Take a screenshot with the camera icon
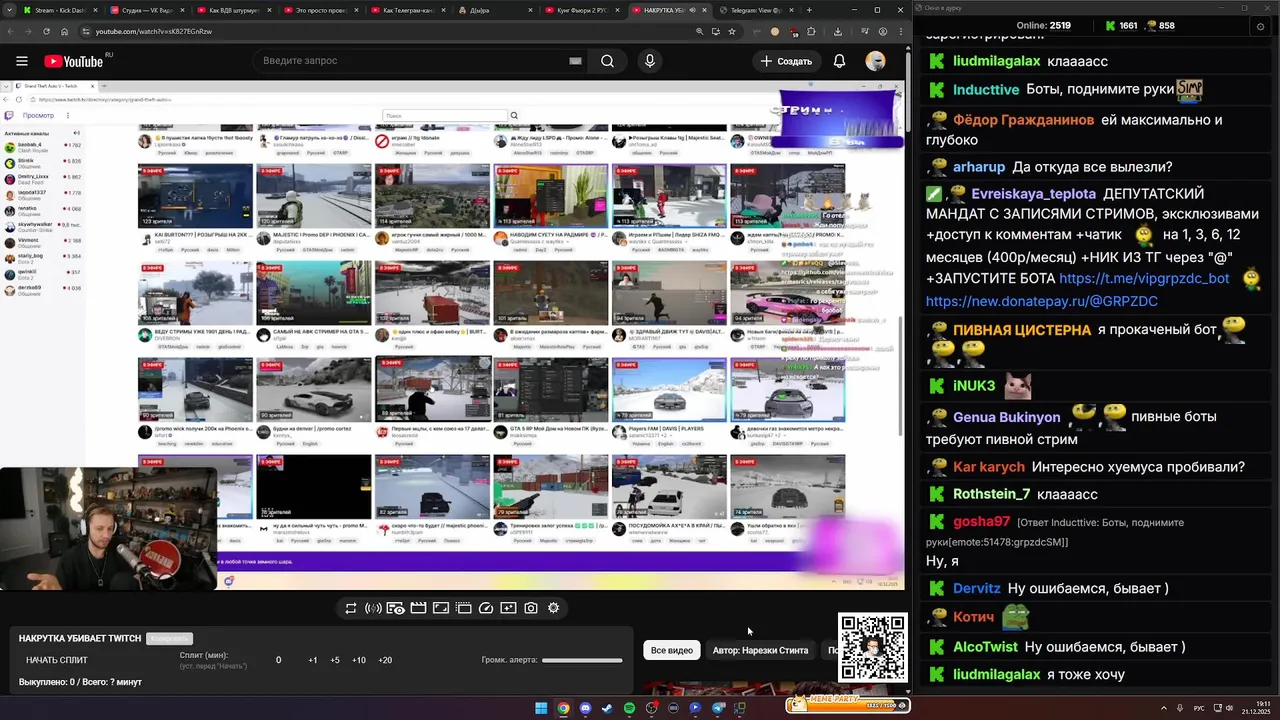The image size is (1280, 720). click(531, 608)
